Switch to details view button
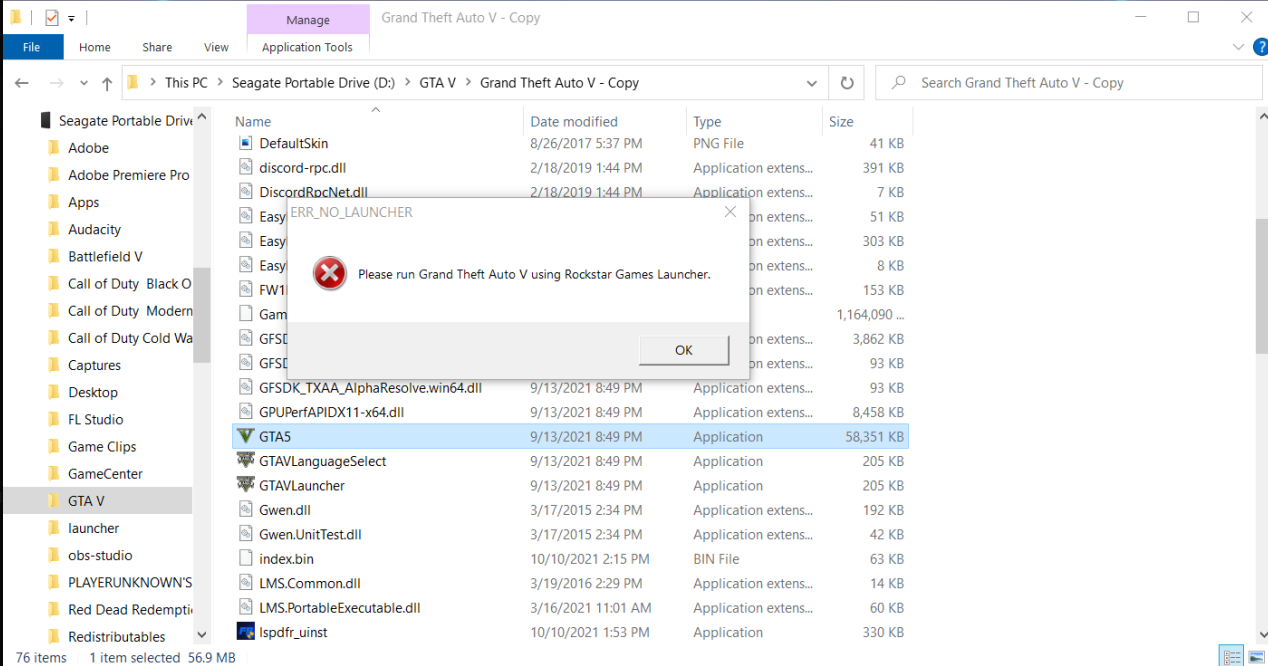The height and width of the screenshot is (666, 1268). (1233, 657)
